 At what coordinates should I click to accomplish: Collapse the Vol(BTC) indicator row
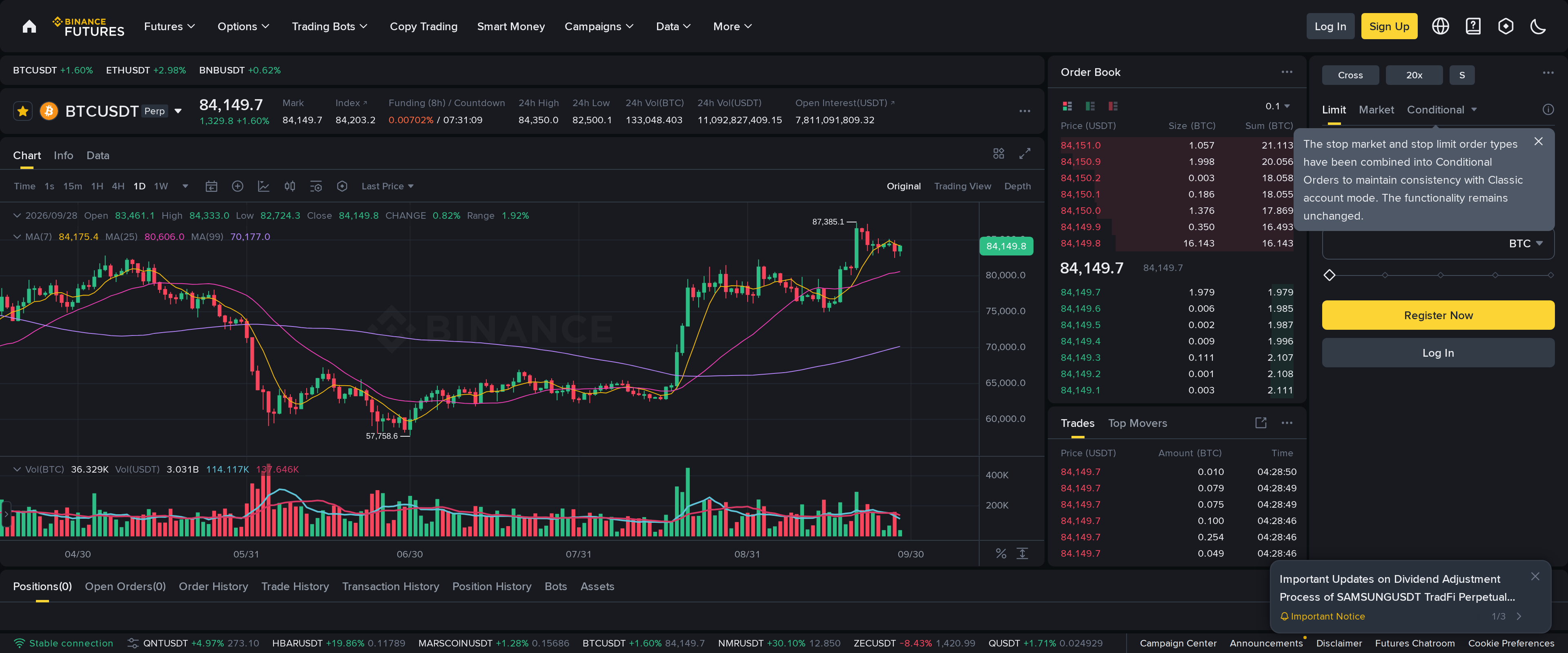17,469
